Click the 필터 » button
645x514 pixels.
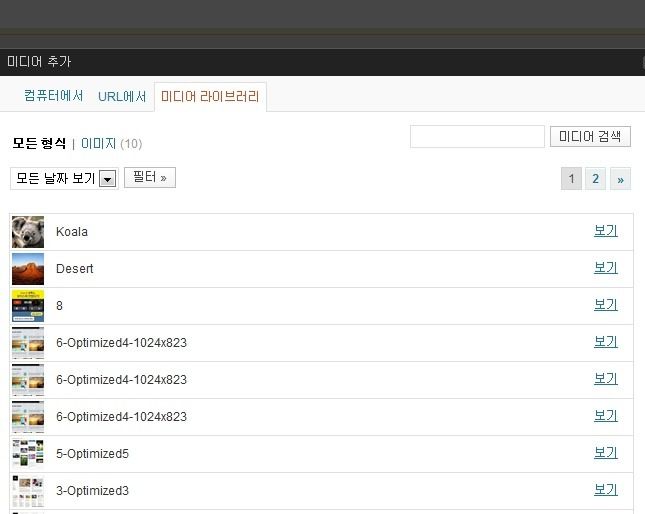[150, 177]
